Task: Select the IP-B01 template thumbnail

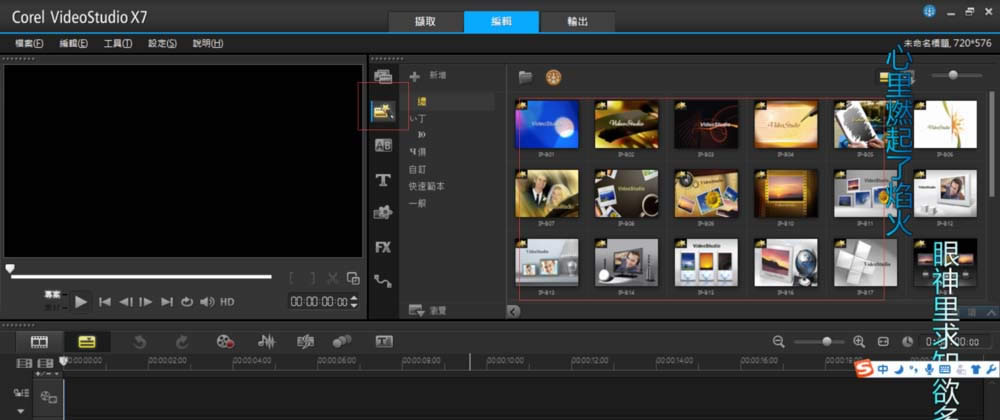Action: pyautogui.click(x=547, y=125)
